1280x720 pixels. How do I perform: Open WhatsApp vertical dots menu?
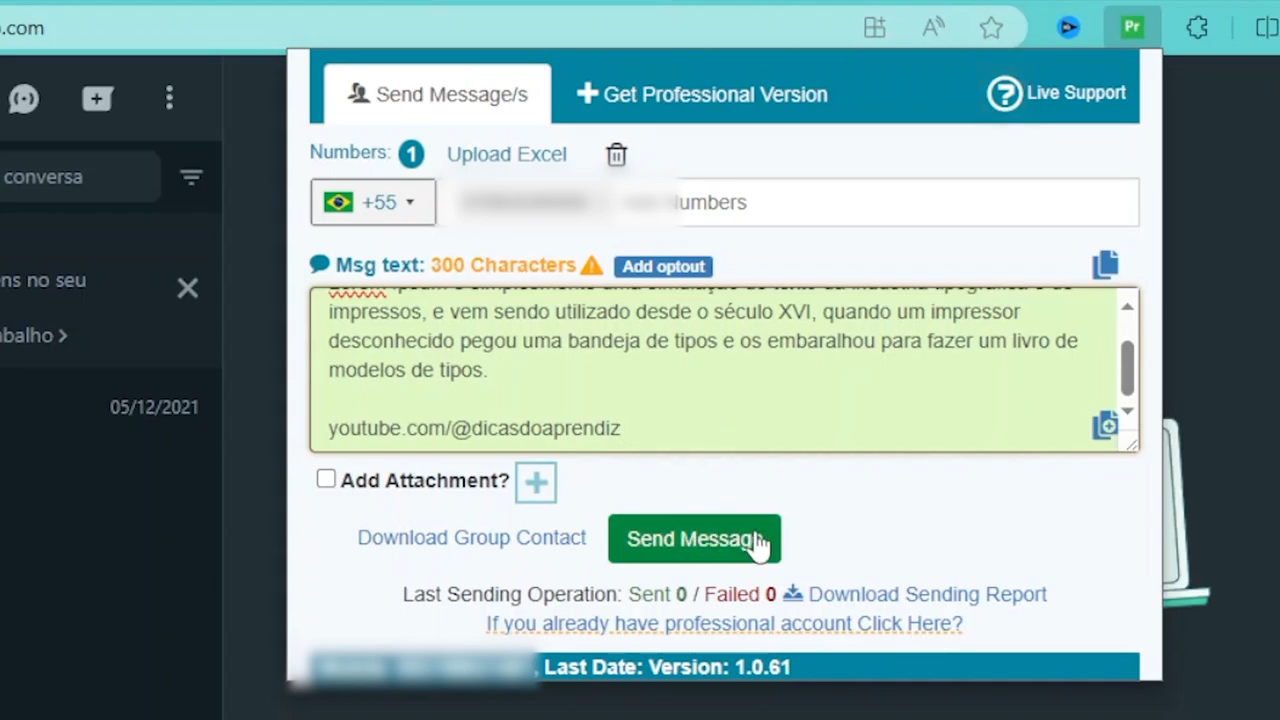click(x=169, y=98)
